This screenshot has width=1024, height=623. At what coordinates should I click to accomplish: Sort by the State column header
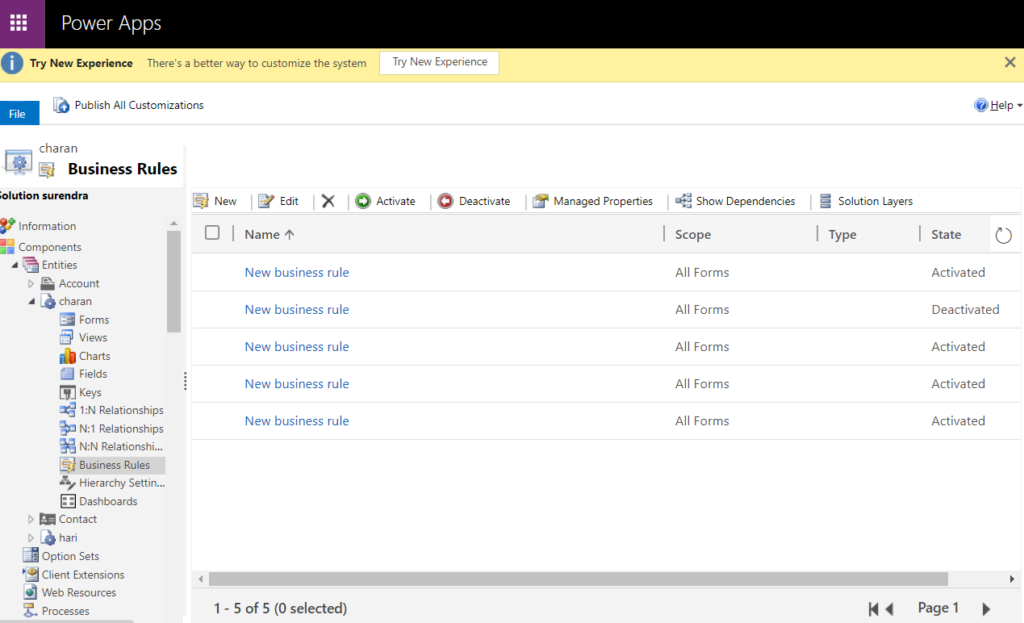pyautogui.click(x=946, y=234)
